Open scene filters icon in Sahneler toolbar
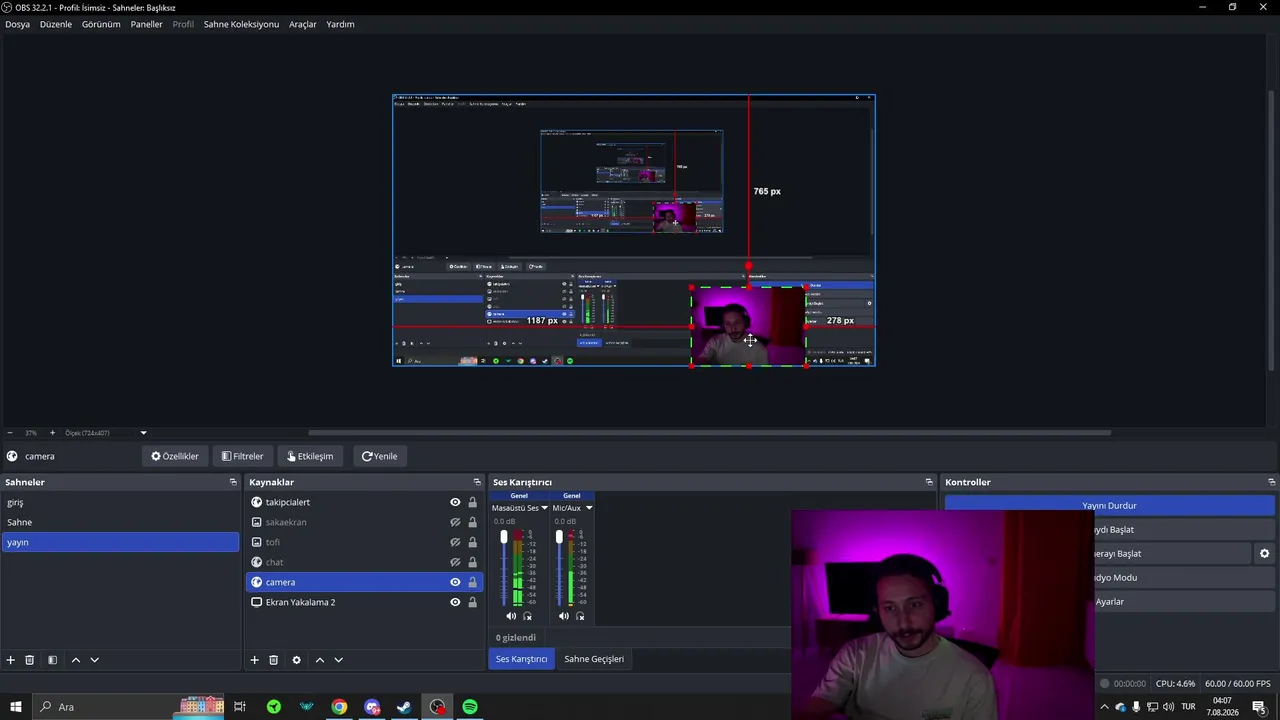This screenshot has width=1280, height=720. 52,660
